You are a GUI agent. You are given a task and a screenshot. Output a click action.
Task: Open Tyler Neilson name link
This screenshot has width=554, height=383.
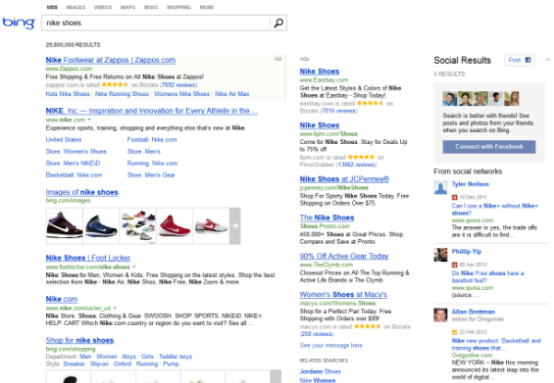pos(470,184)
